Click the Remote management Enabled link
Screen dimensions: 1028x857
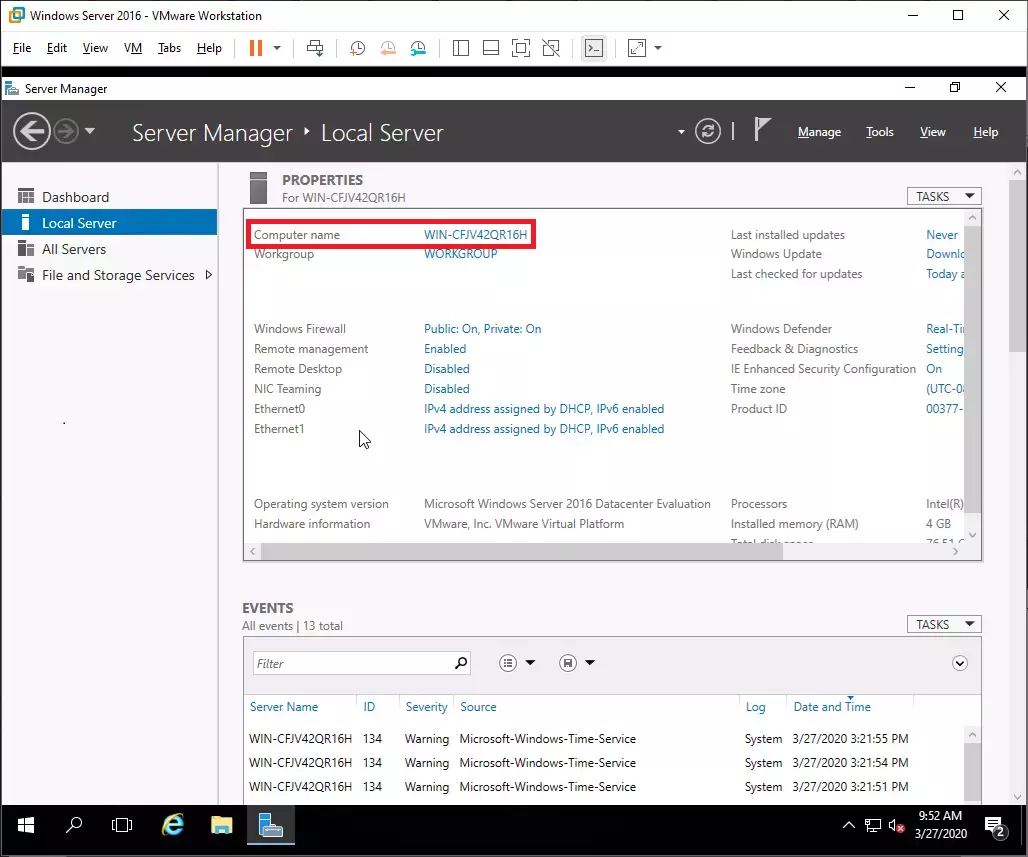click(x=445, y=349)
